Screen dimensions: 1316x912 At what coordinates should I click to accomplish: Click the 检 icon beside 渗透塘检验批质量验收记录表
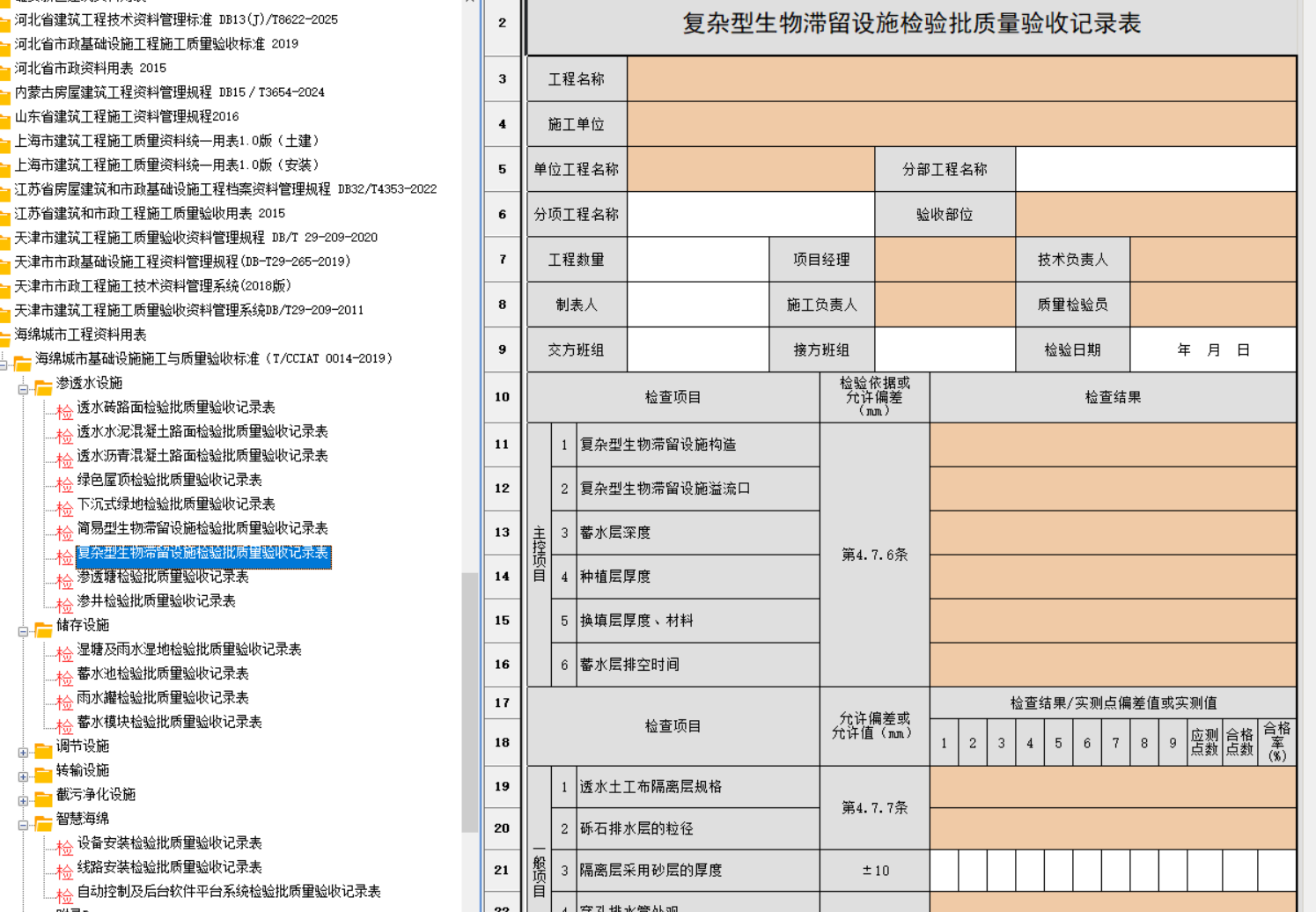click(x=64, y=580)
